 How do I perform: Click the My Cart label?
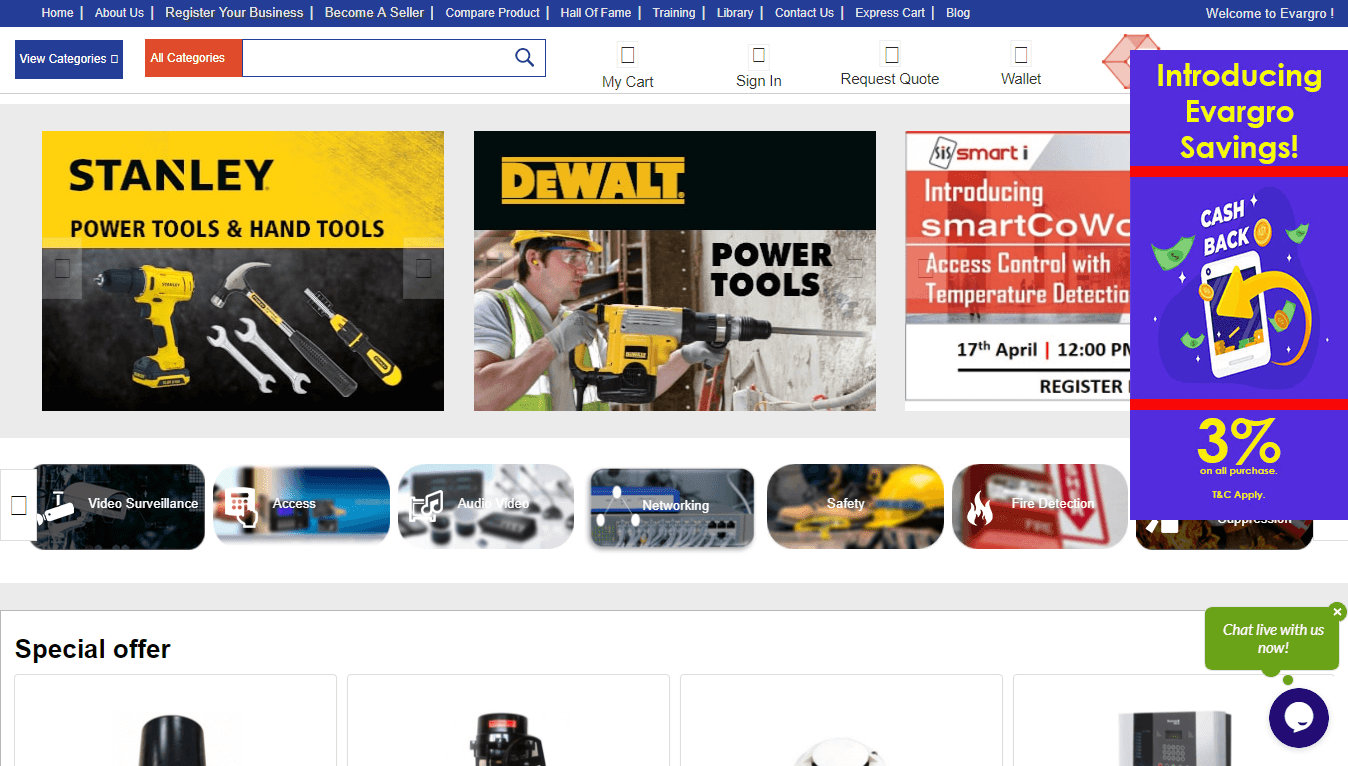tap(627, 82)
